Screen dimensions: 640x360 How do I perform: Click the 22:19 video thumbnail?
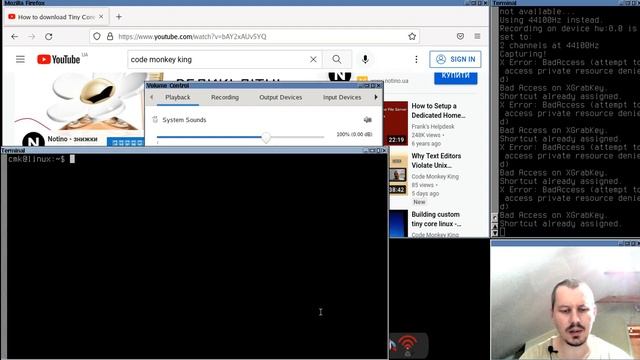(x=396, y=123)
